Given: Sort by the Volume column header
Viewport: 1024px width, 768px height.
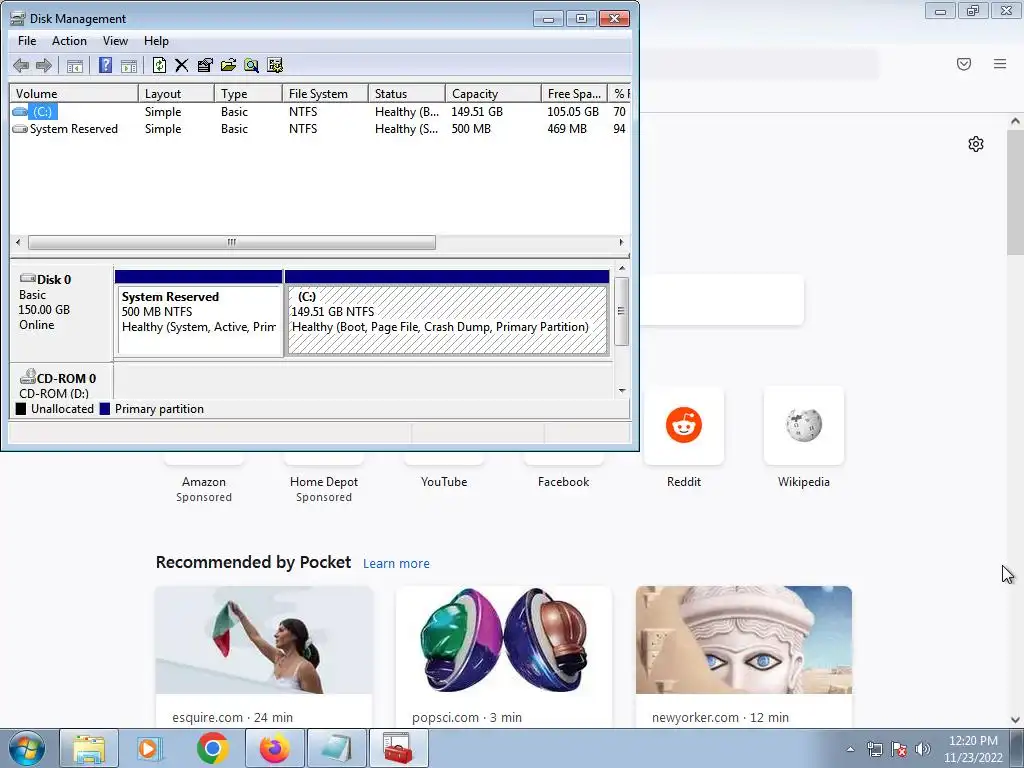Looking at the screenshot, I should pyautogui.click(x=74, y=93).
